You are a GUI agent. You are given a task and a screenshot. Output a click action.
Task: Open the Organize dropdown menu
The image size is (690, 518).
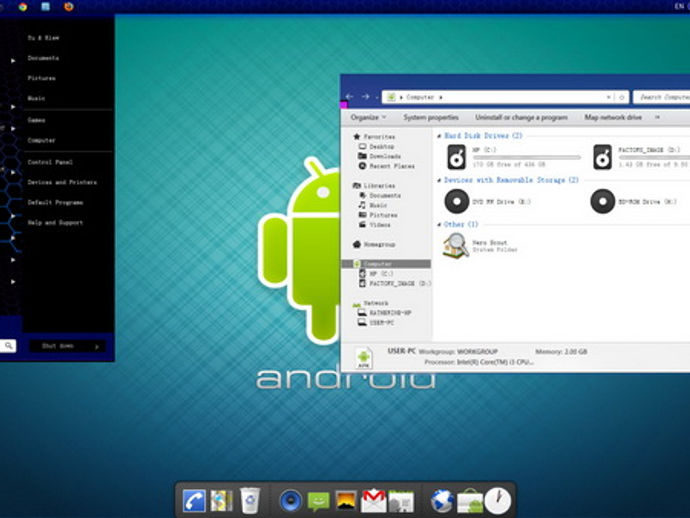click(x=368, y=117)
